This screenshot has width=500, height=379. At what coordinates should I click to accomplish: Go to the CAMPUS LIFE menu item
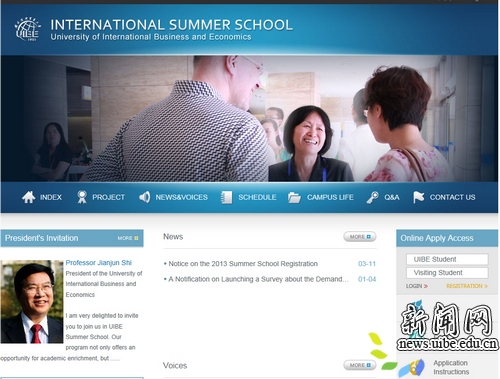click(x=330, y=197)
